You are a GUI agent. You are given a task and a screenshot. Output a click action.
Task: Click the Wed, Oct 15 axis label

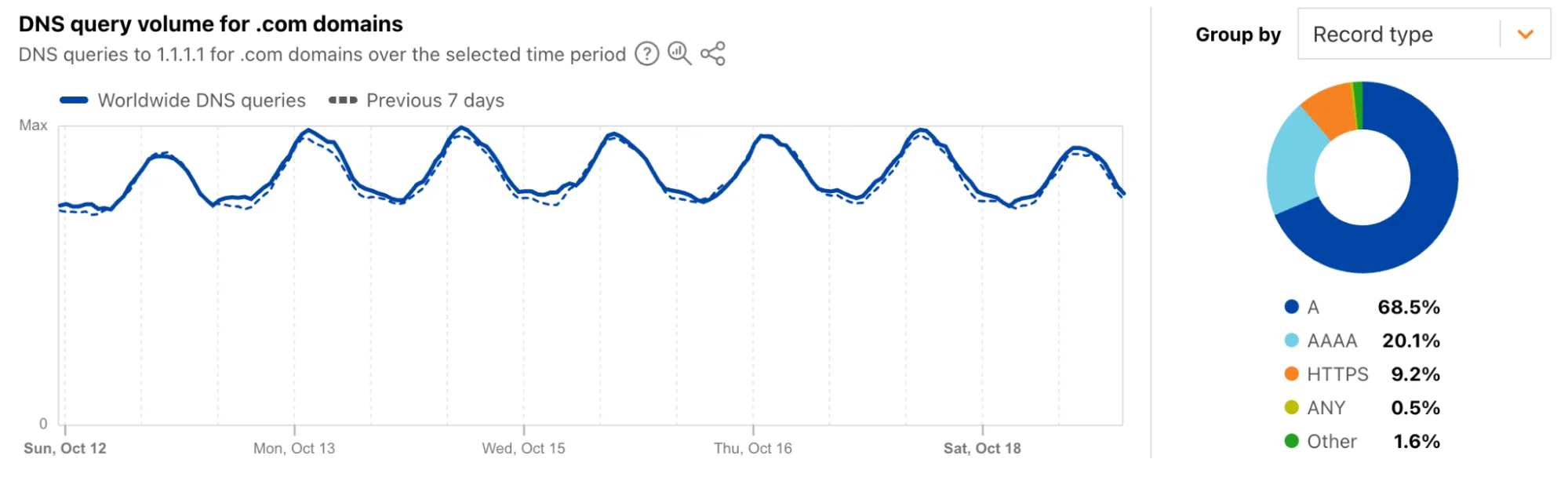click(523, 449)
